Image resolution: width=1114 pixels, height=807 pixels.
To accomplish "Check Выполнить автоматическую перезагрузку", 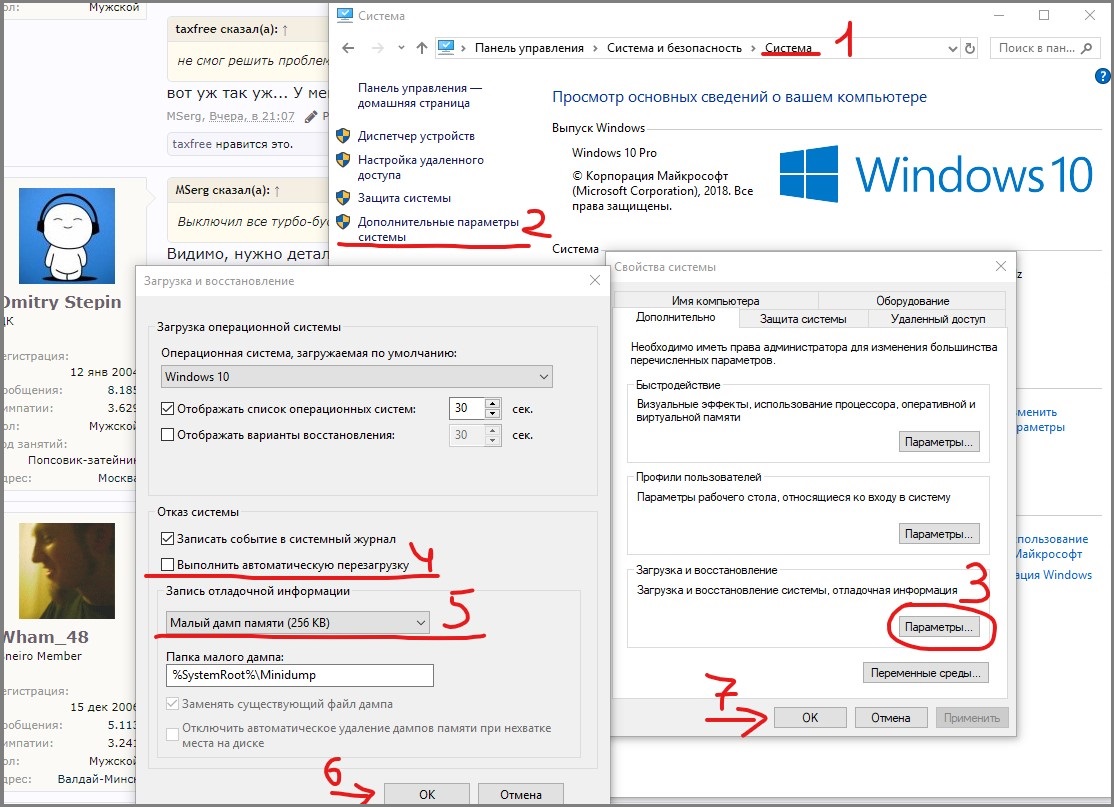I will [168, 565].
